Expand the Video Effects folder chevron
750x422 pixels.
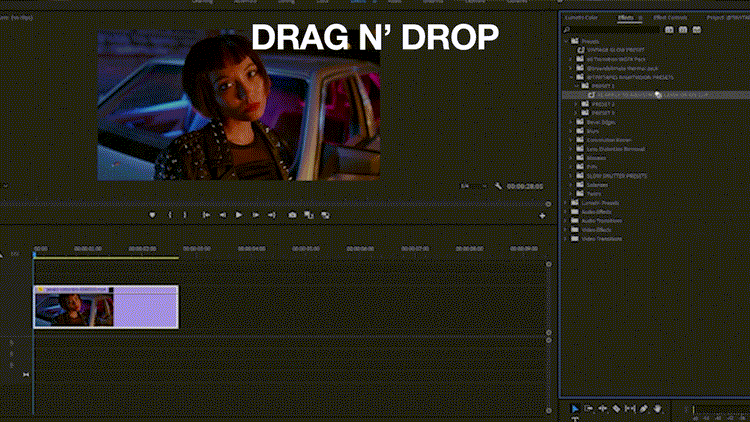click(566, 230)
